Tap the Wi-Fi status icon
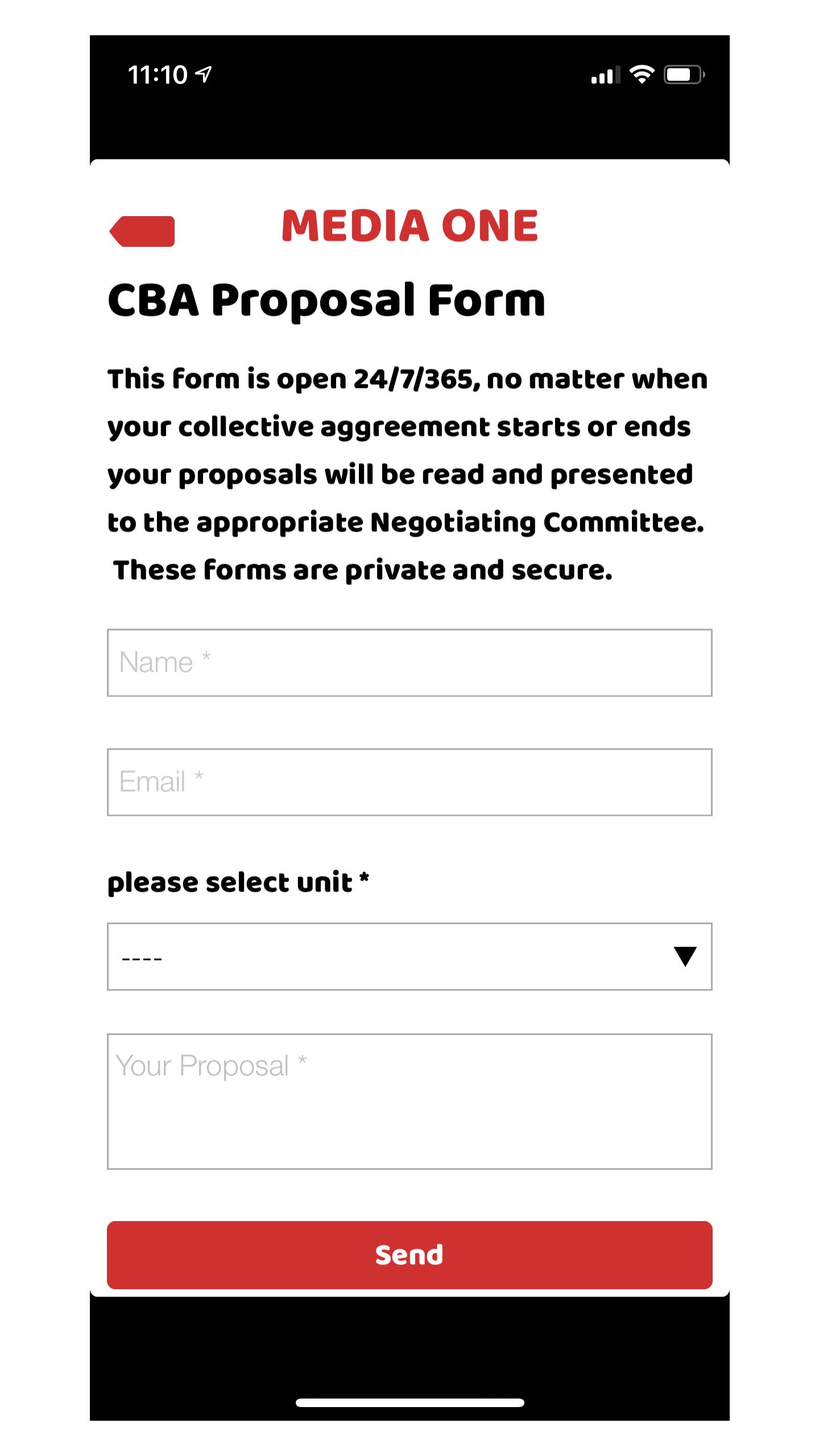The width and height of the screenshot is (819, 1456). click(642, 75)
